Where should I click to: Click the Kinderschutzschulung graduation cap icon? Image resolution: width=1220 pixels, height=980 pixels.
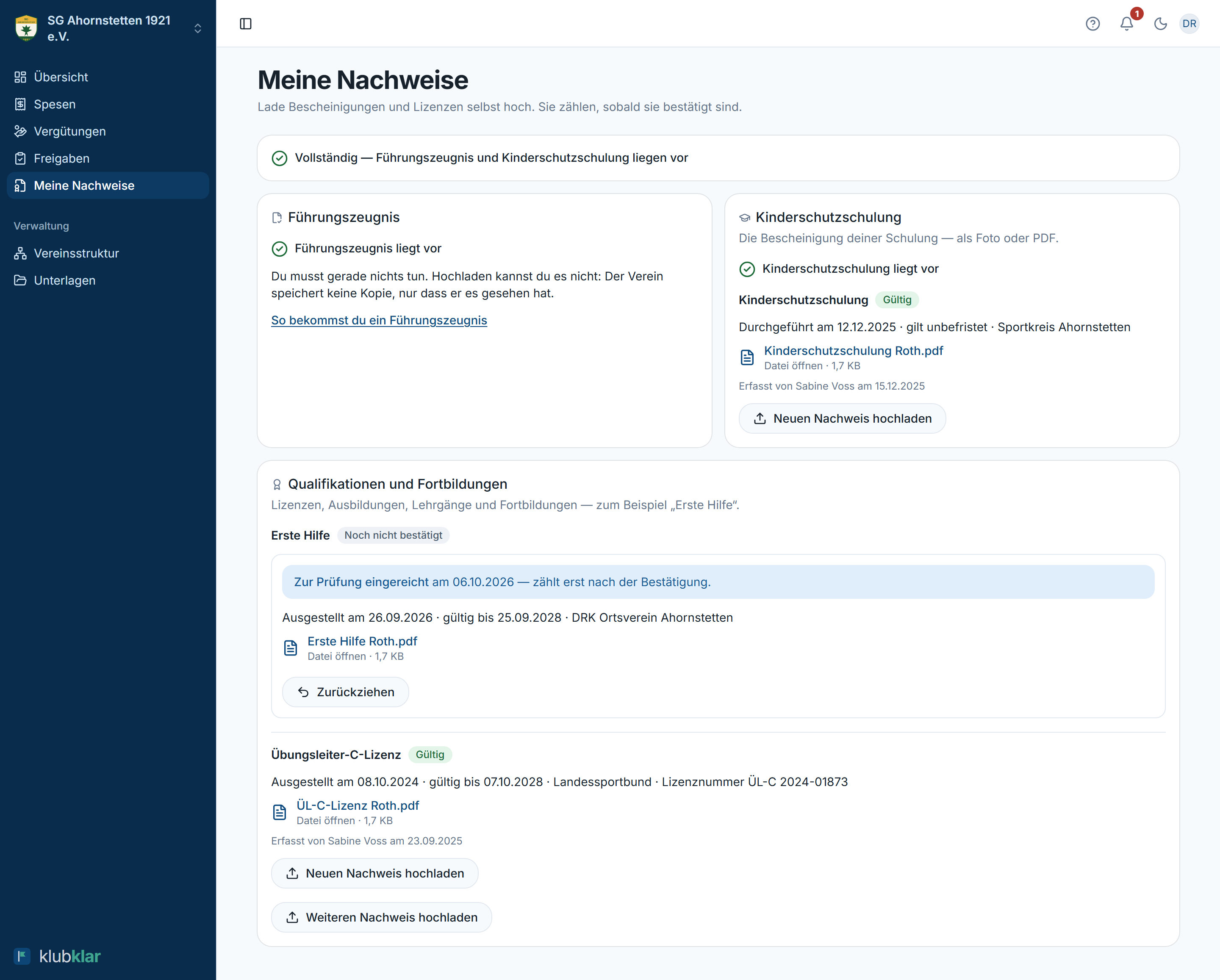coord(745,218)
